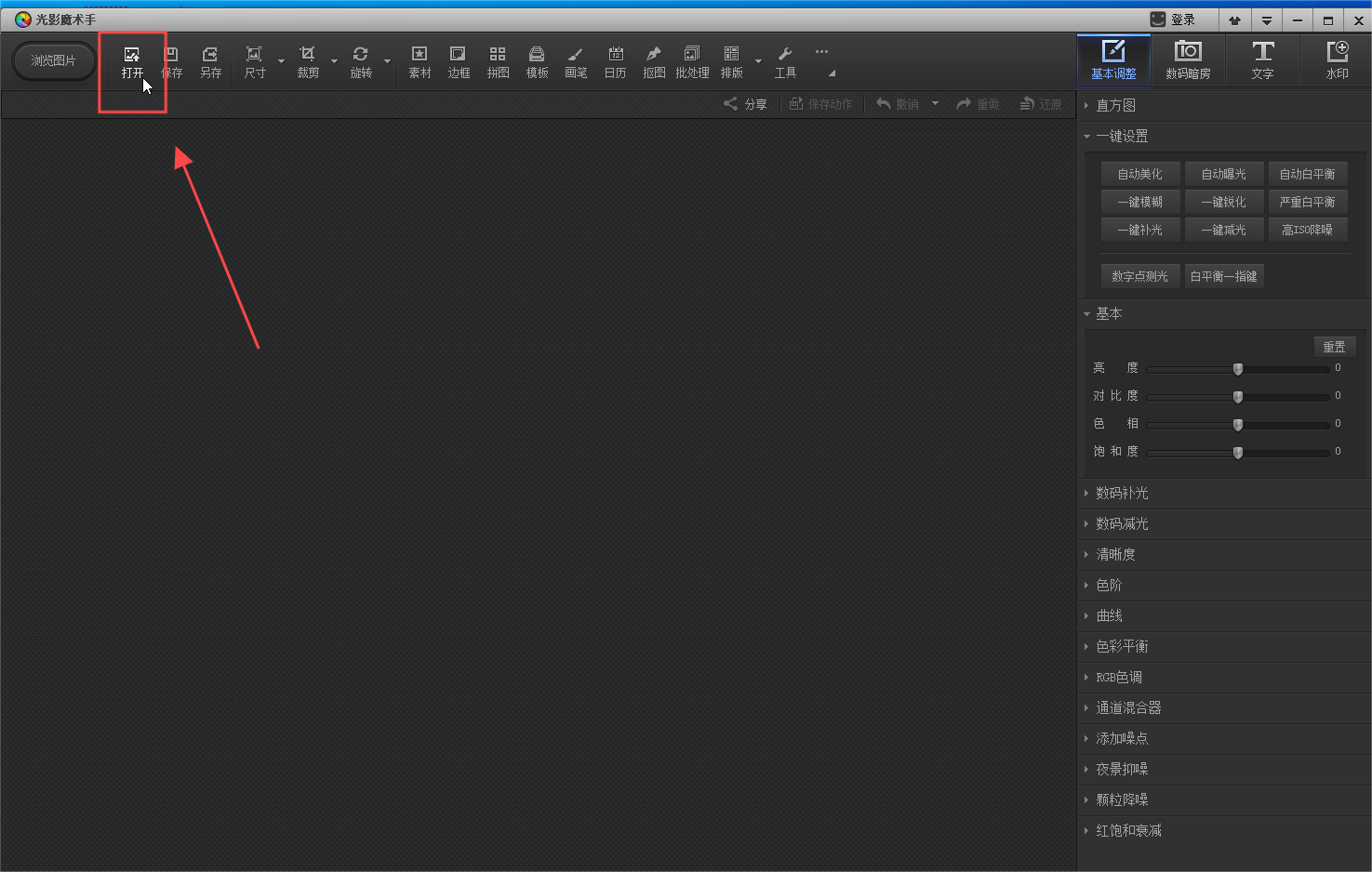Expand the 色彩平衡 section
Viewport: 1372px width, 872px height.
click(1122, 647)
